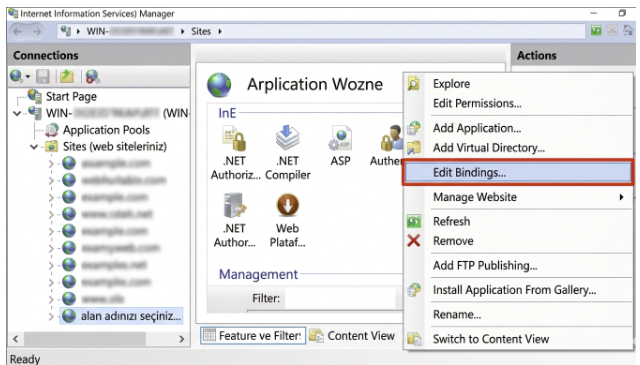Click the Connections save disk icon
The height and width of the screenshot is (365, 640).
[x=42, y=76]
